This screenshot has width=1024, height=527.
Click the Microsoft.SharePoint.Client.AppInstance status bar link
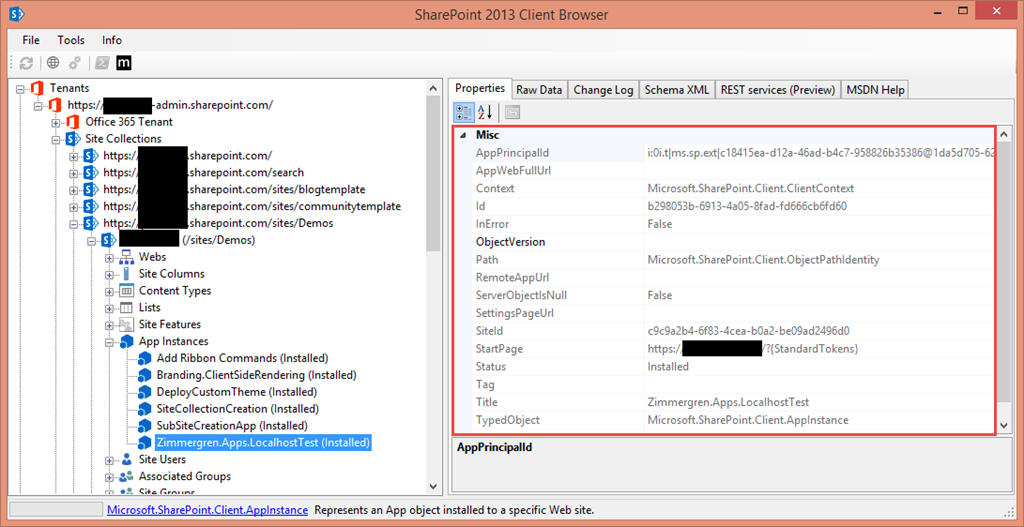coord(207,510)
